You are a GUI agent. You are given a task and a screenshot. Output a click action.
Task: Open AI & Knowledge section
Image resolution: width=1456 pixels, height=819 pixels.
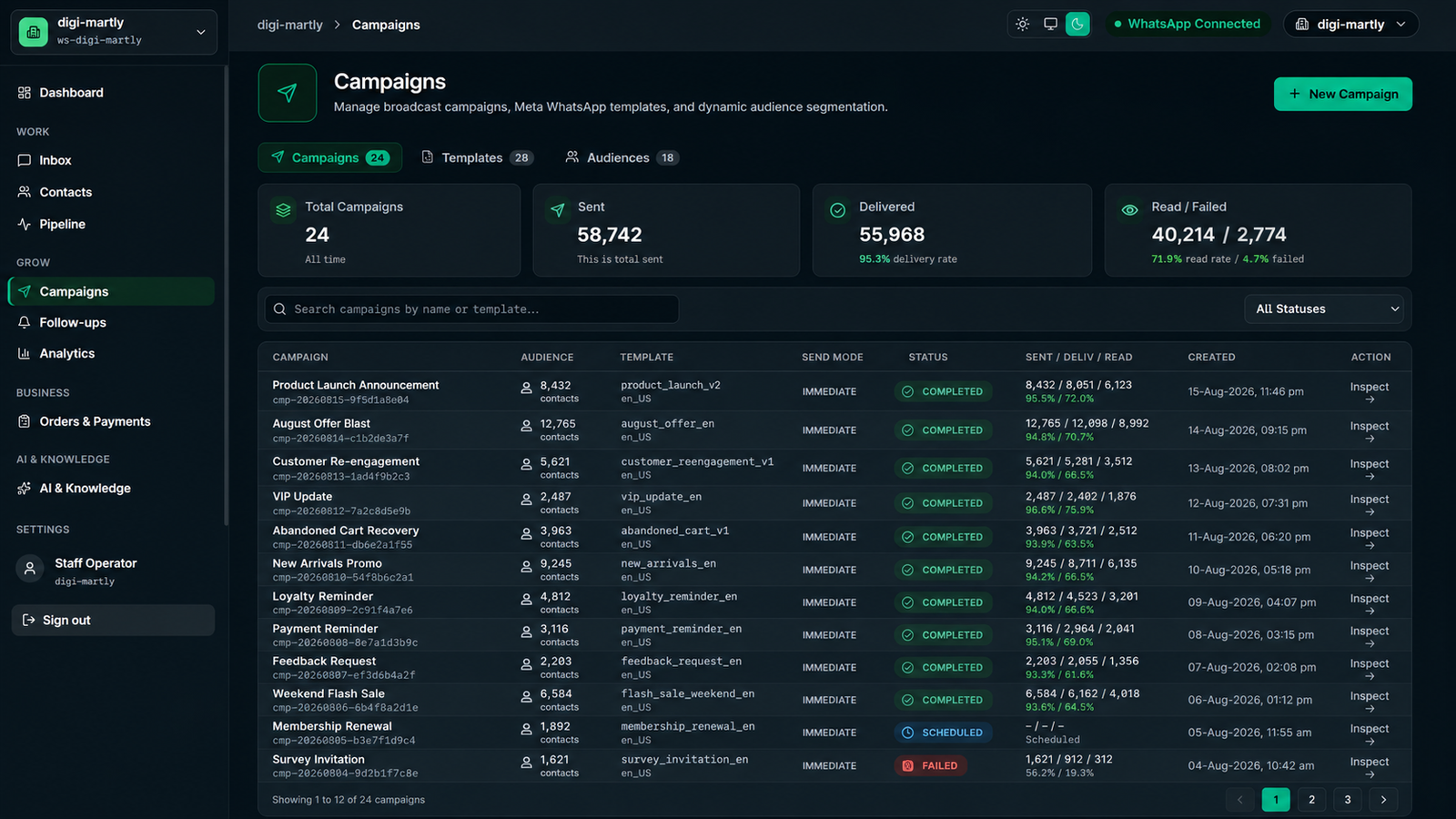[114, 488]
